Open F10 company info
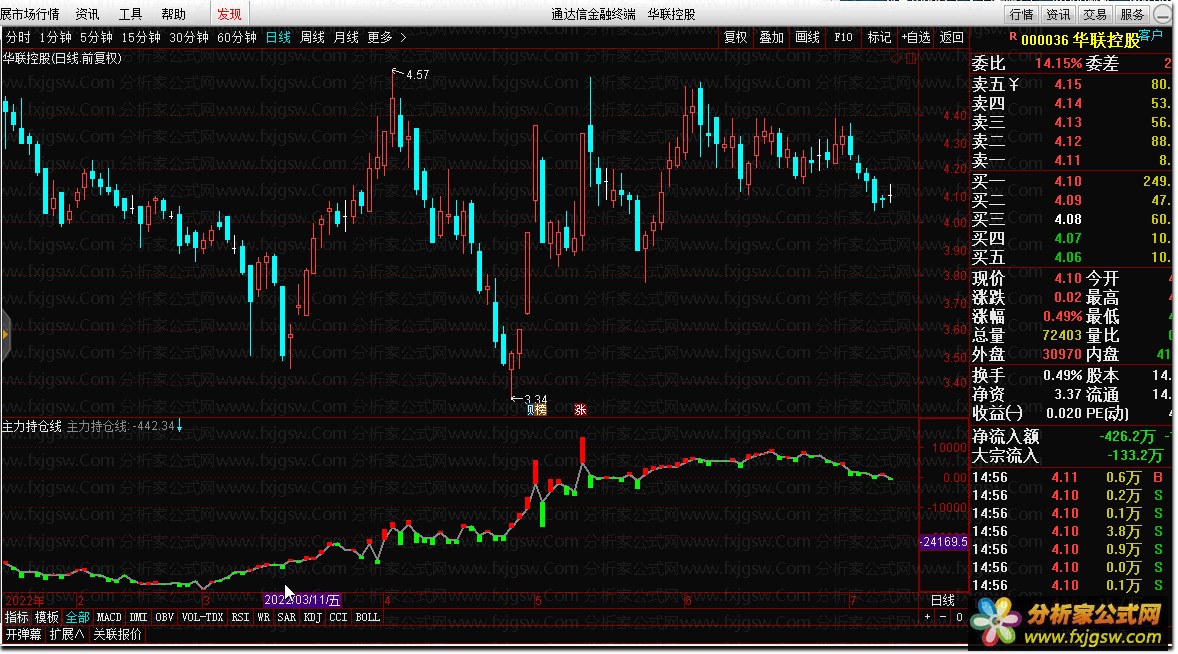The width and height of the screenshot is (1178, 654). (844, 37)
